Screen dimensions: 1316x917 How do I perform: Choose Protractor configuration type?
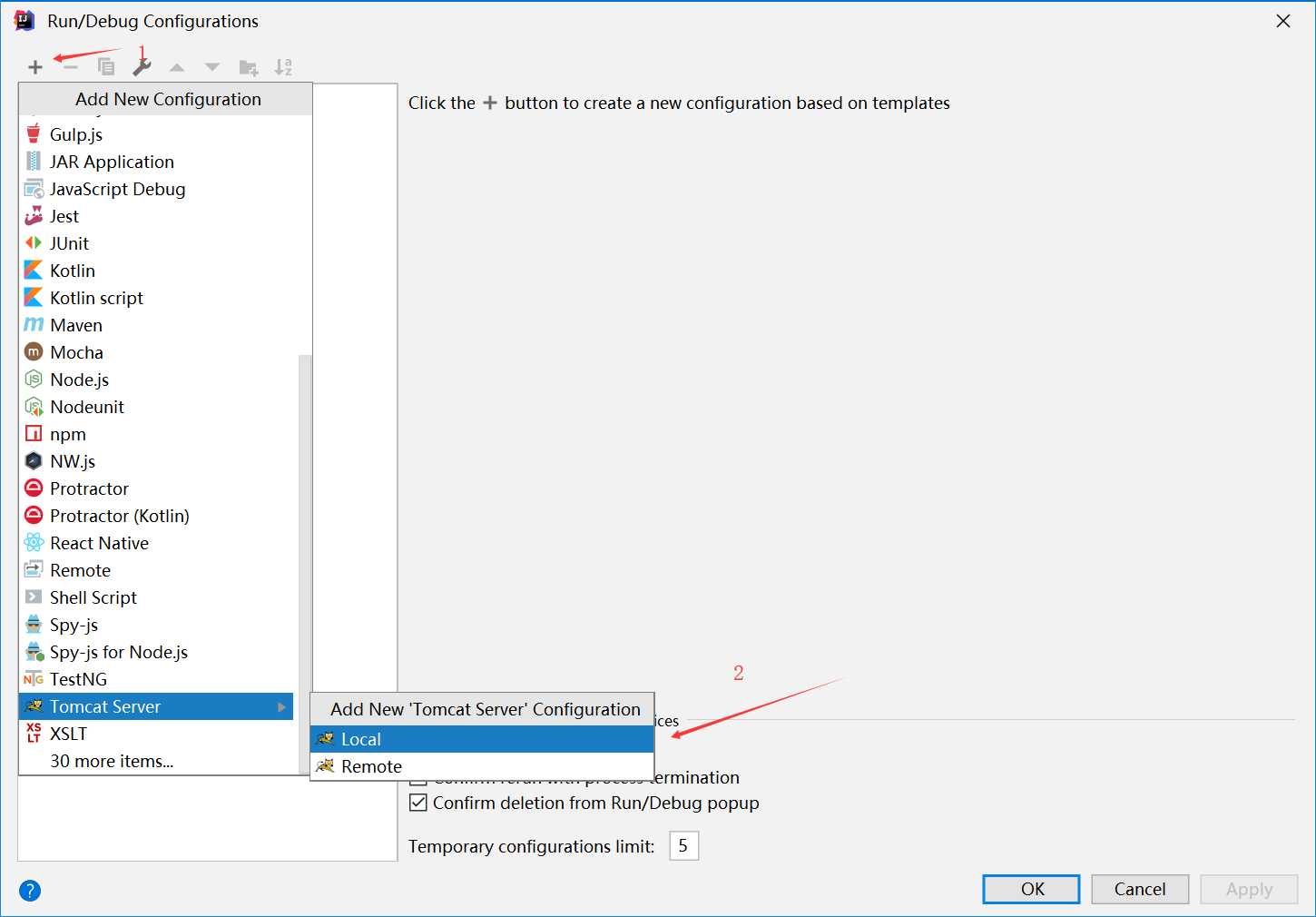(156, 488)
